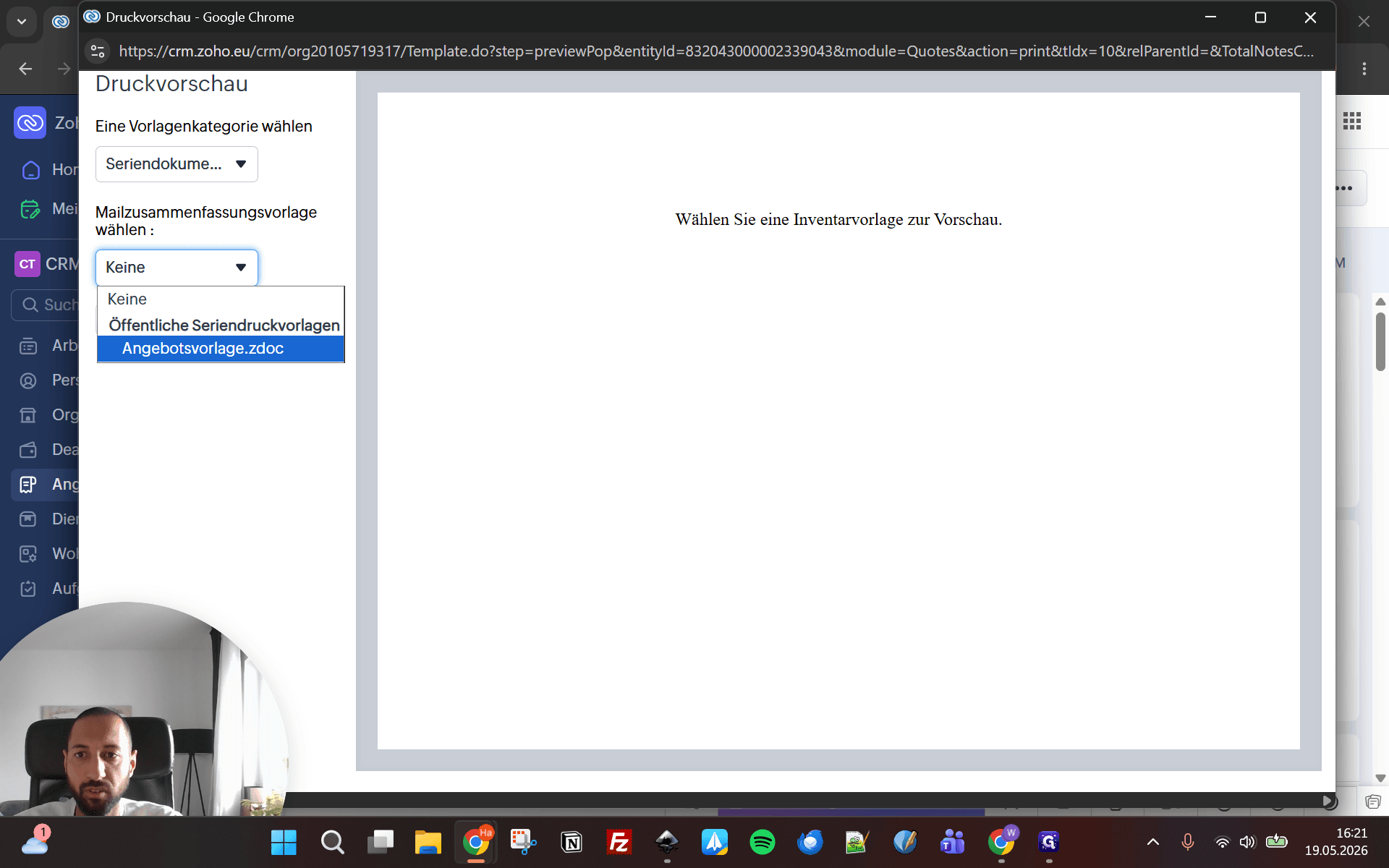Open Chrome's three-dot menu in background window
This screenshot has width=1389, height=868.
point(1364,69)
